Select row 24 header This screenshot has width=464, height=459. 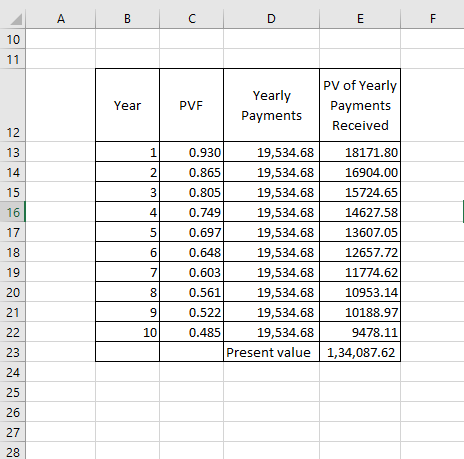(13, 372)
